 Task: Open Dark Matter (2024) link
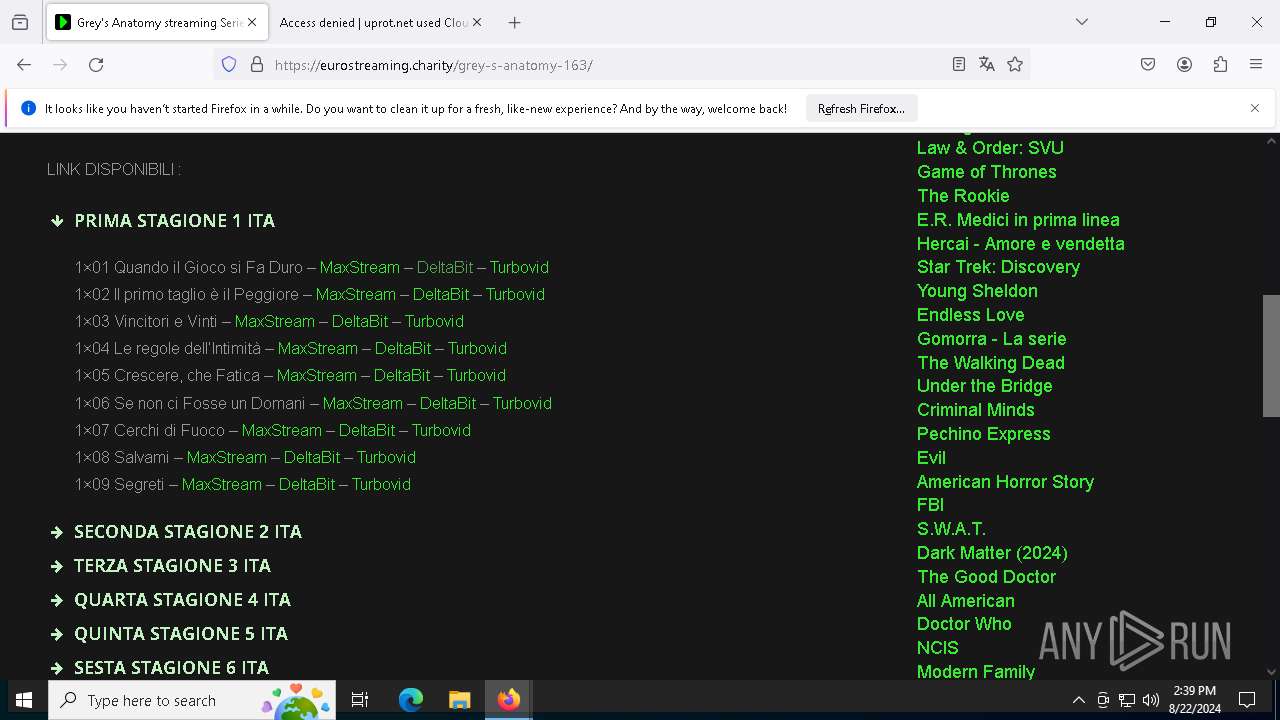pyautogui.click(x=992, y=553)
